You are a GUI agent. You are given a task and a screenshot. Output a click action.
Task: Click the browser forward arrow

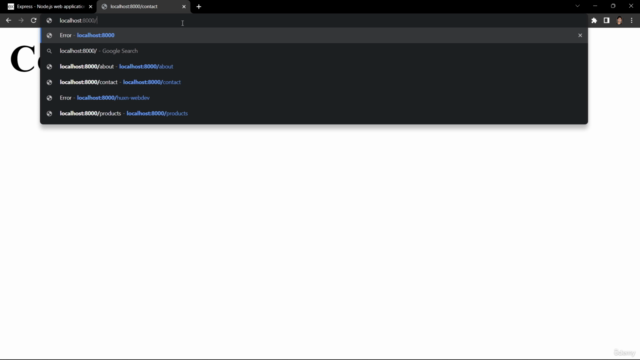21,20
